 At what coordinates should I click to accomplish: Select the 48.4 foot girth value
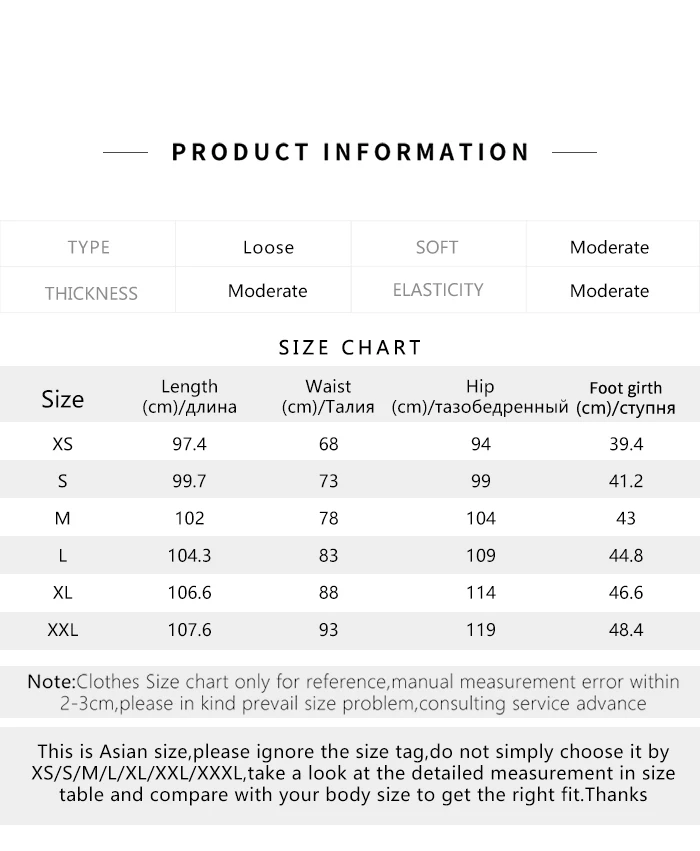pos(626,630)
